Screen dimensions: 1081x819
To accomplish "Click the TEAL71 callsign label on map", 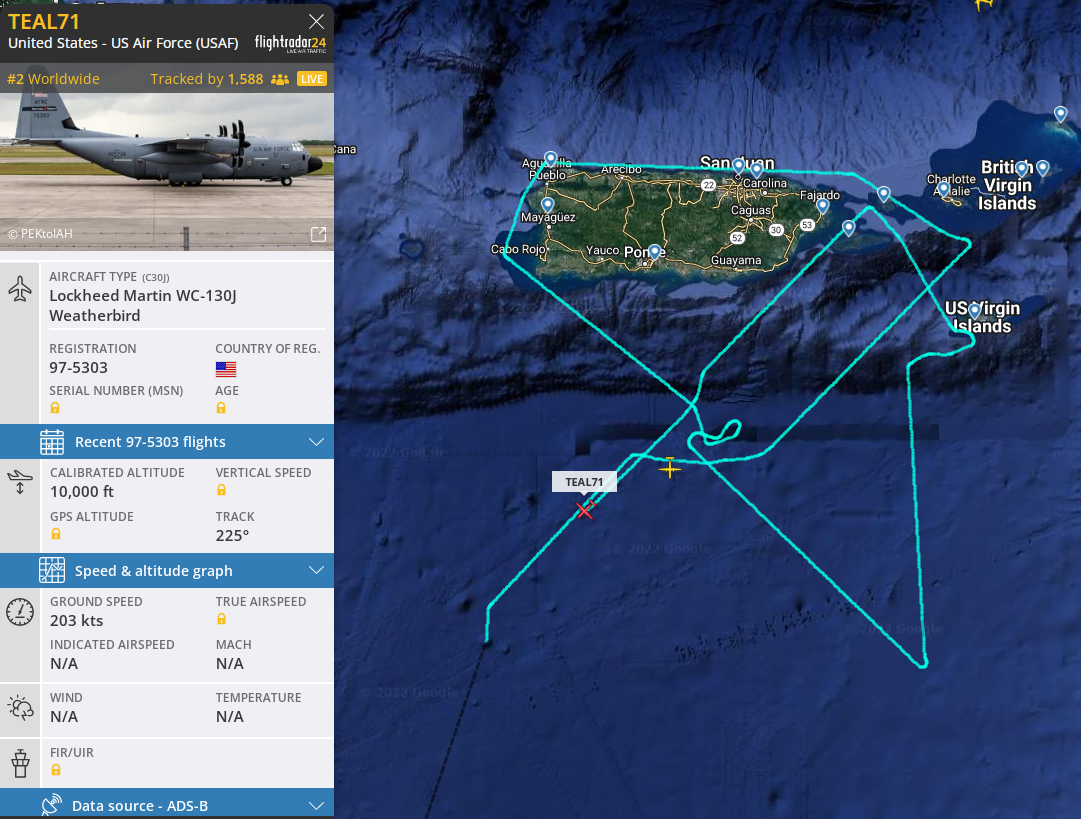I will click(584, 482).
